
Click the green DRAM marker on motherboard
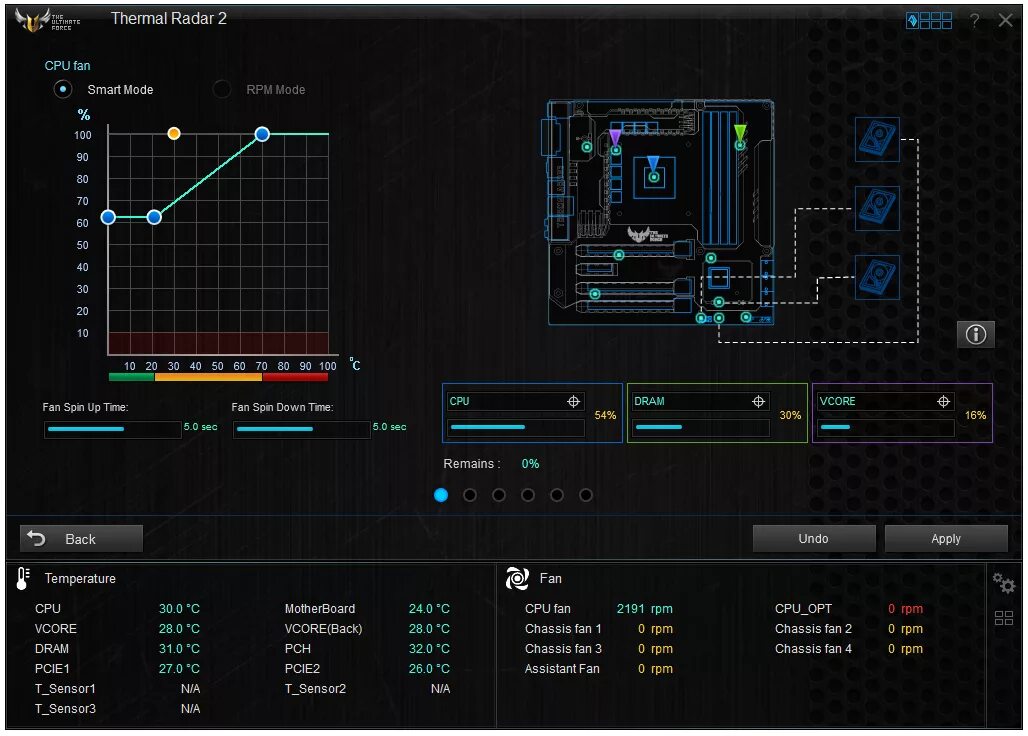[x=740, y=133]
